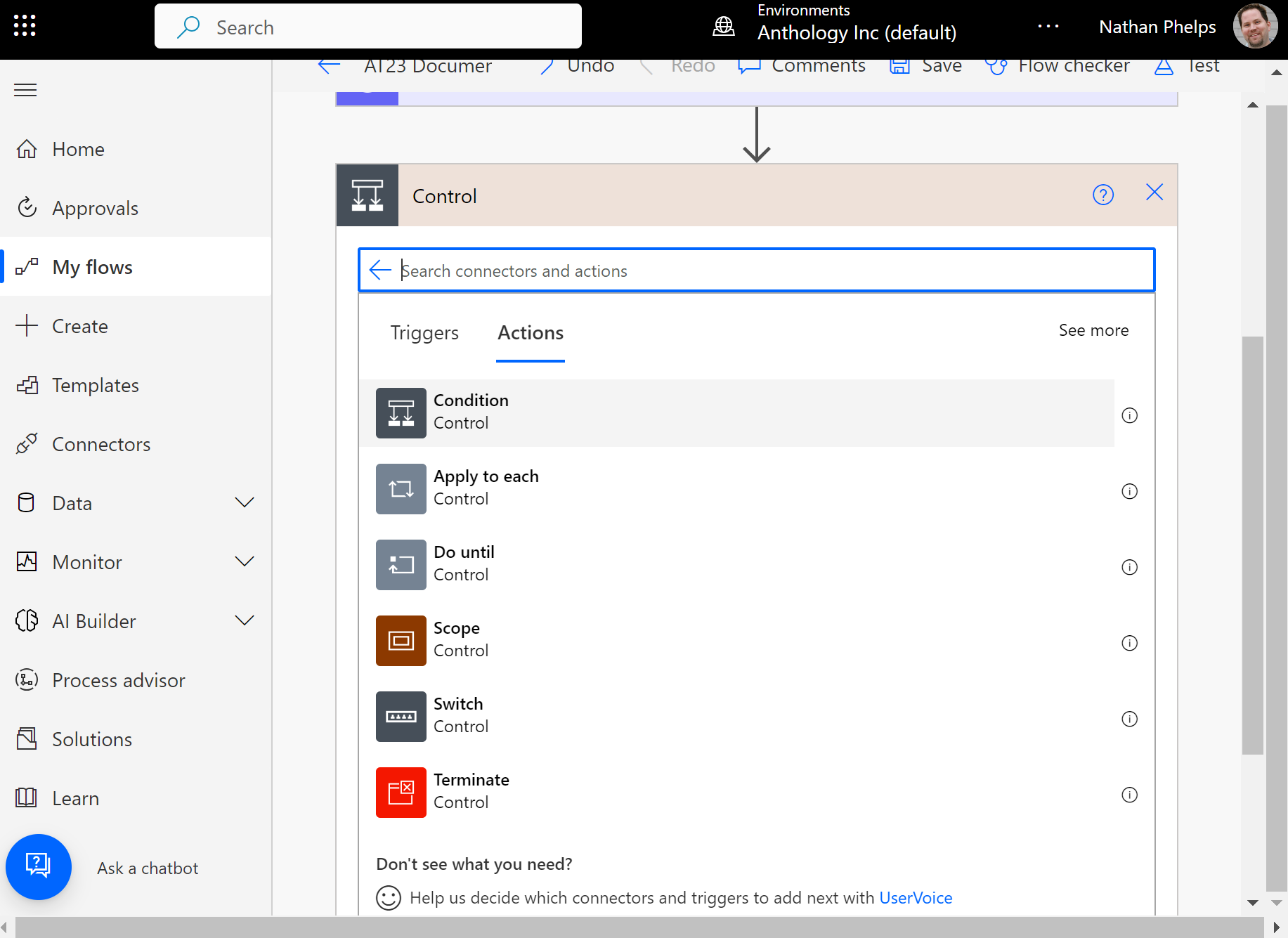Viewport: 1288px width, 938px height.
Task: Open Templates in sidebar
Action: [x=136, y=385]
